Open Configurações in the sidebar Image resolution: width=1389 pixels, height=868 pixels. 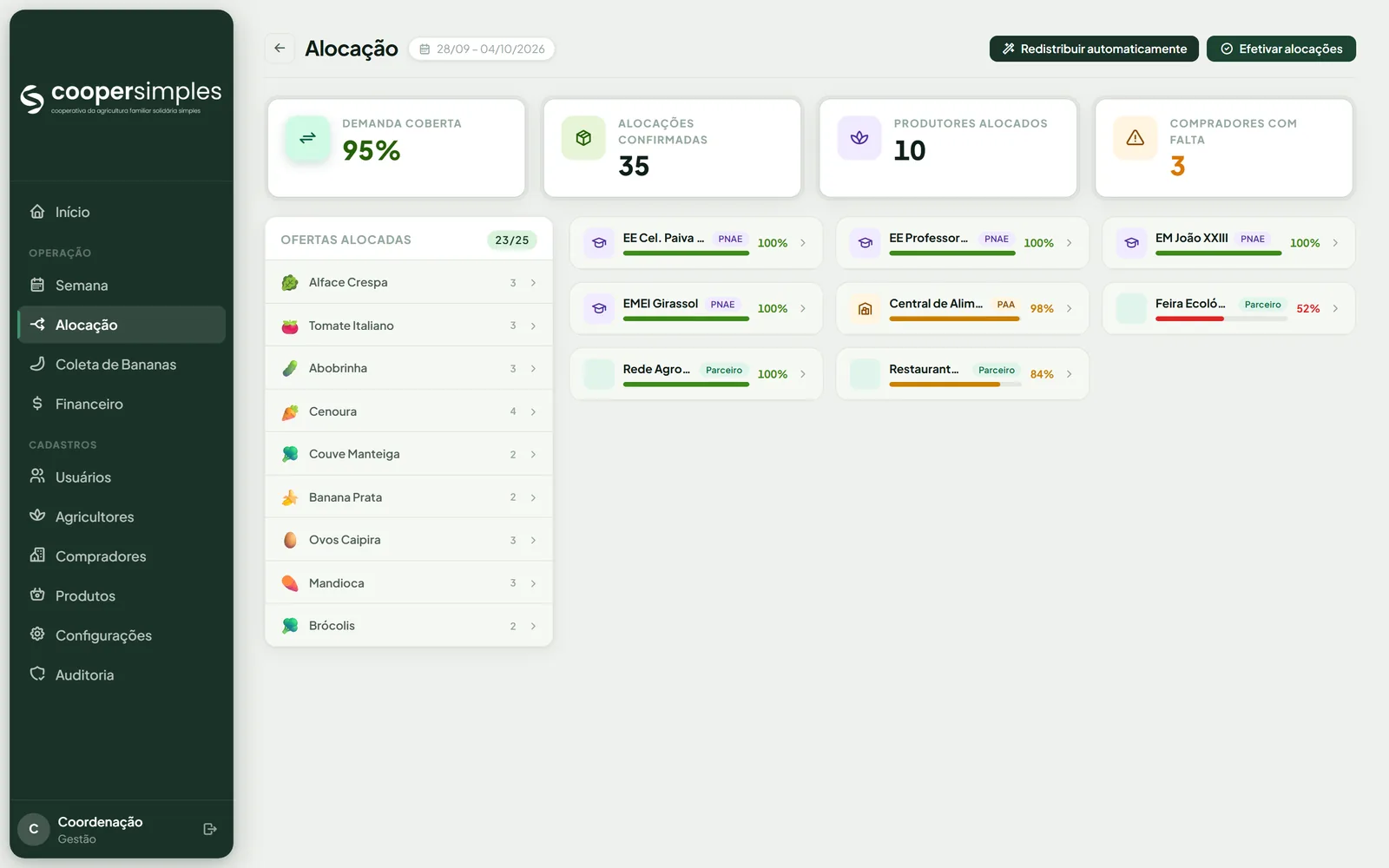pos(122,635)
